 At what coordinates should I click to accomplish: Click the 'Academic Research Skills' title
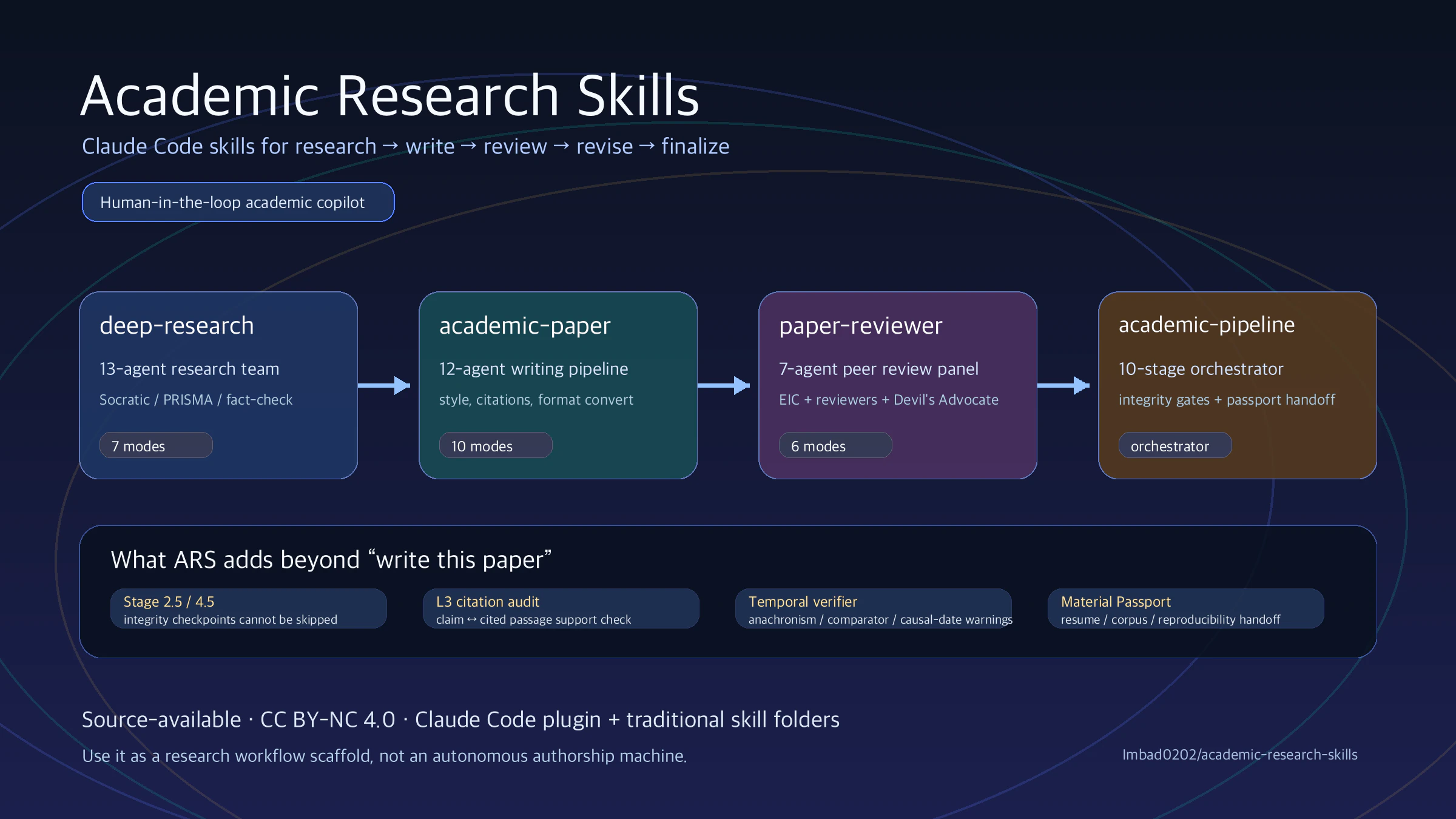(x=390, y=96)
